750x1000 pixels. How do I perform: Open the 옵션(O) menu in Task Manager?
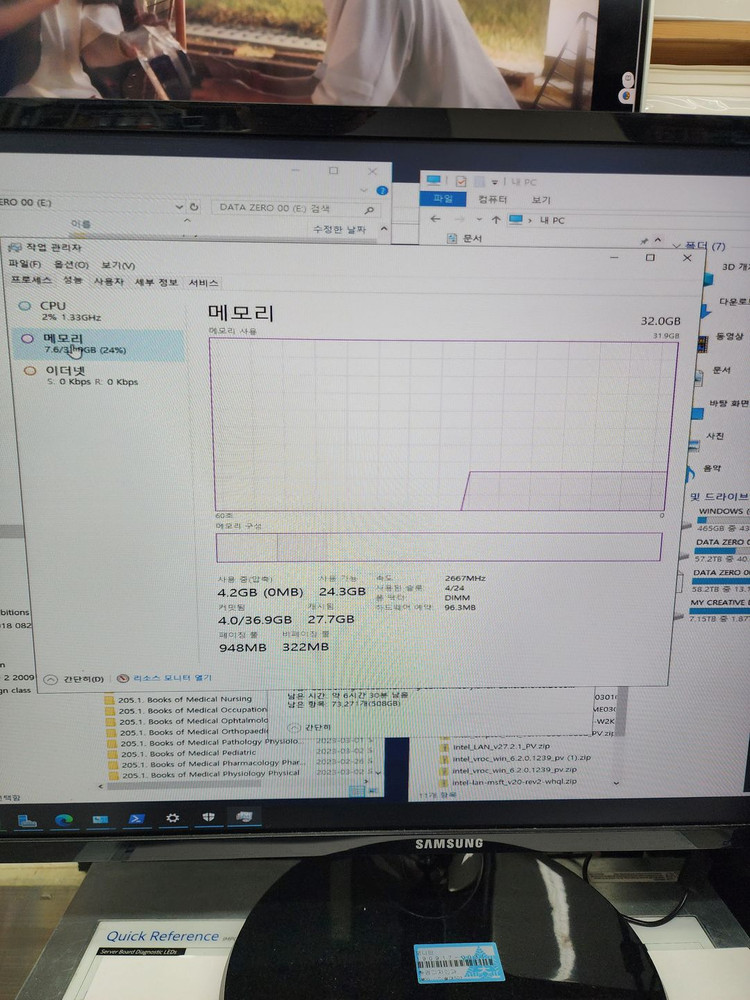tap(71, 265)
